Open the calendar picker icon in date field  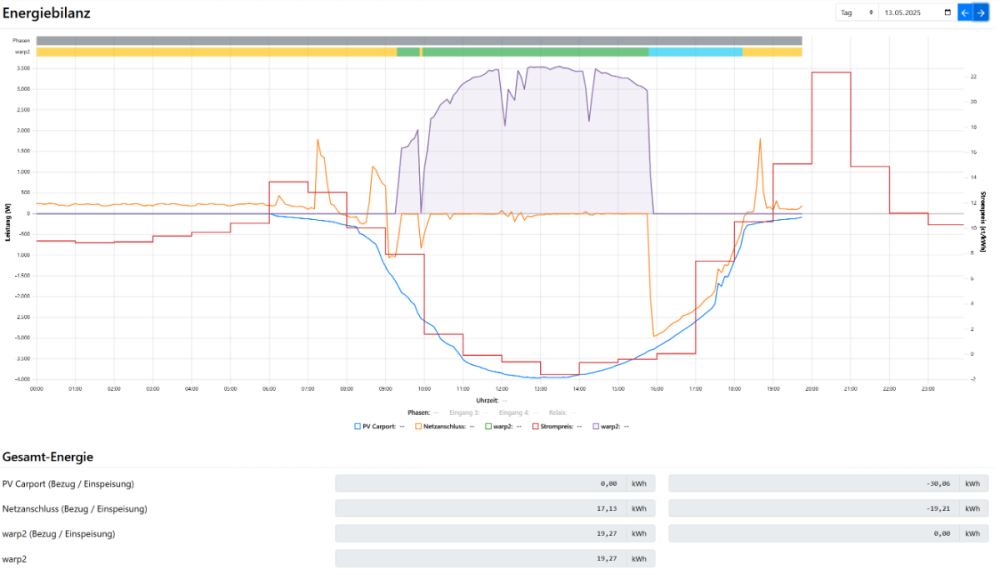pos(947,12)
